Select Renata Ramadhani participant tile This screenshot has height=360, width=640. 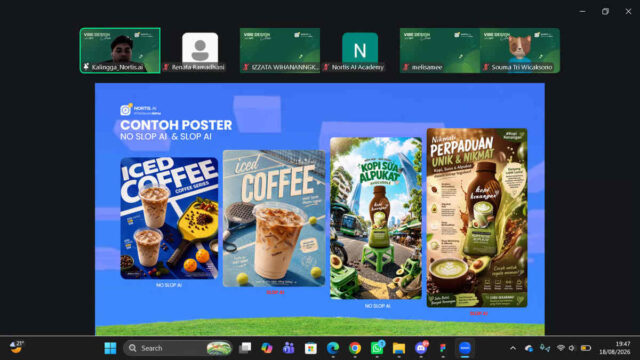point(200,51)
